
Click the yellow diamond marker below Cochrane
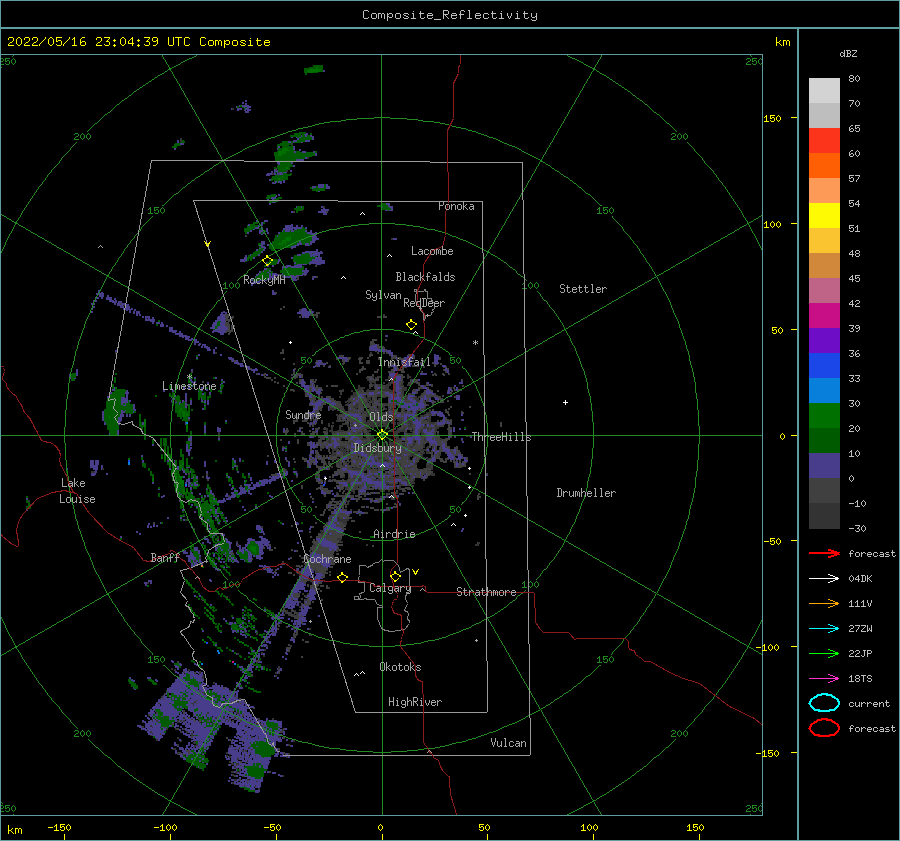click(x=343, y=578)
